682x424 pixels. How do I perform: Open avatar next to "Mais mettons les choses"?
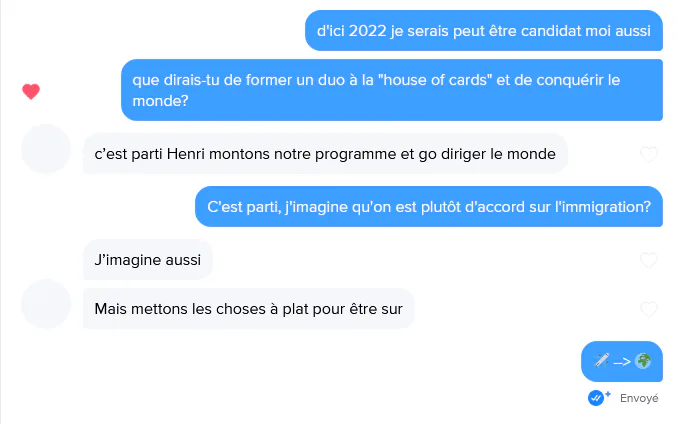coord(46,304)
